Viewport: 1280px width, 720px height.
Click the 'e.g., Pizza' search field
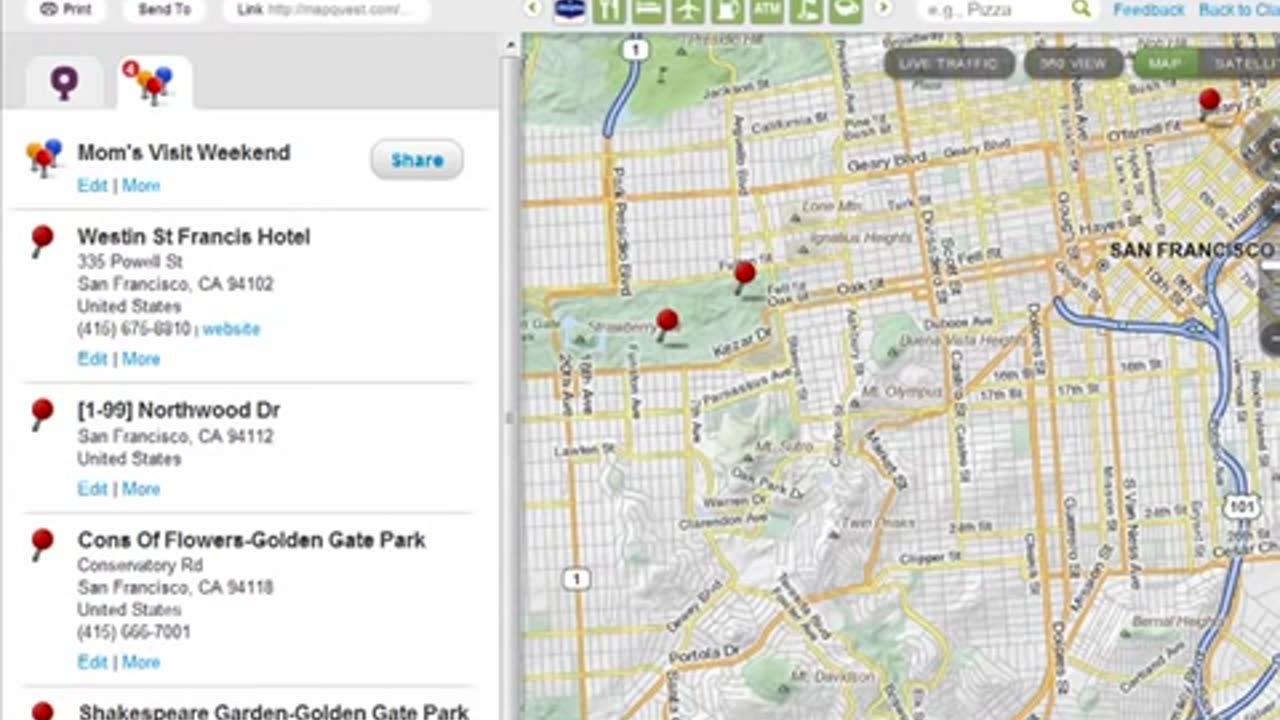coord(994,9)
